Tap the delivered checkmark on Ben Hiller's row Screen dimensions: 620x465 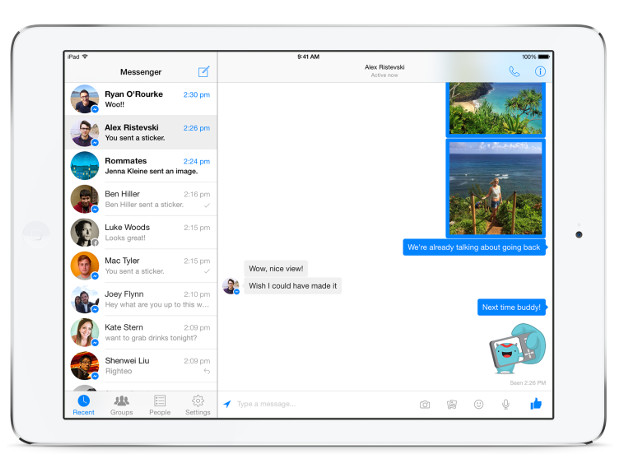tap(207, 205)
